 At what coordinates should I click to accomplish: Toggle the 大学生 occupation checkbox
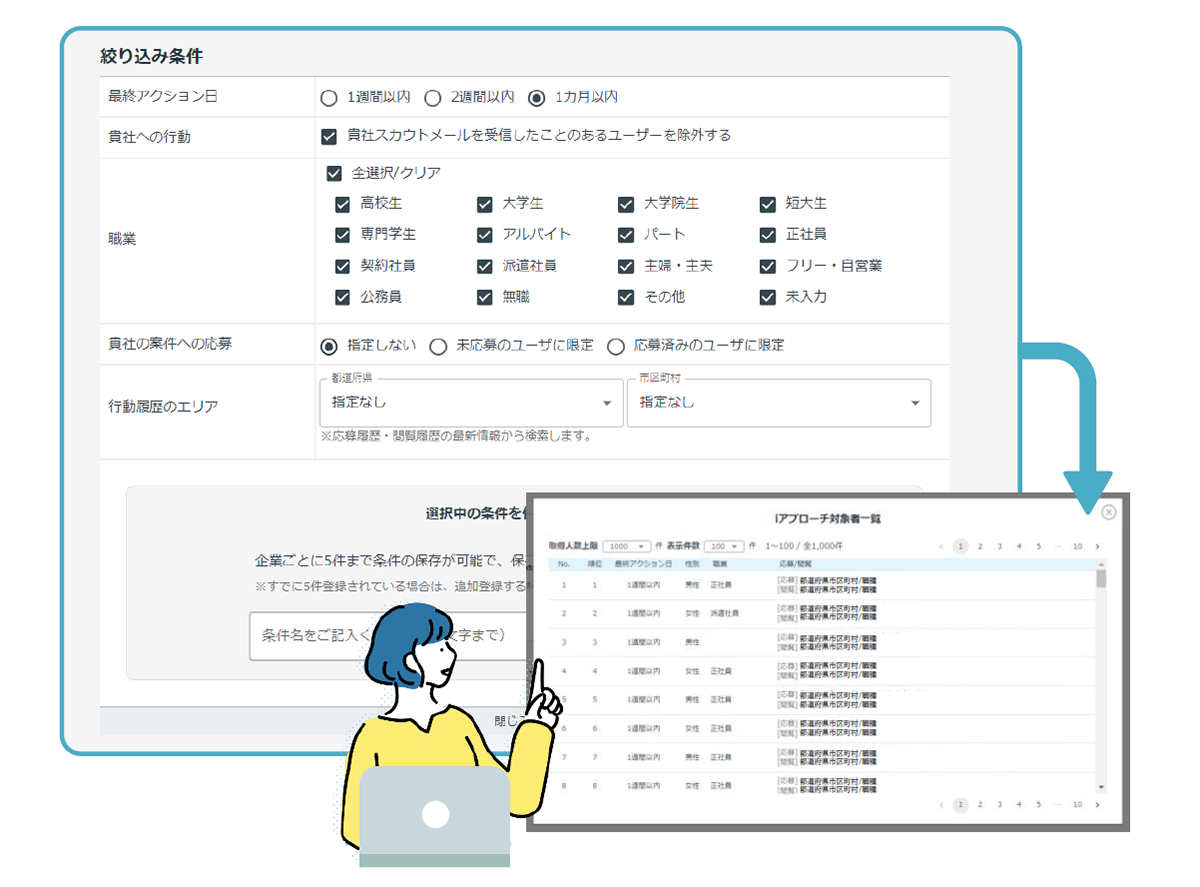point(485,203)
